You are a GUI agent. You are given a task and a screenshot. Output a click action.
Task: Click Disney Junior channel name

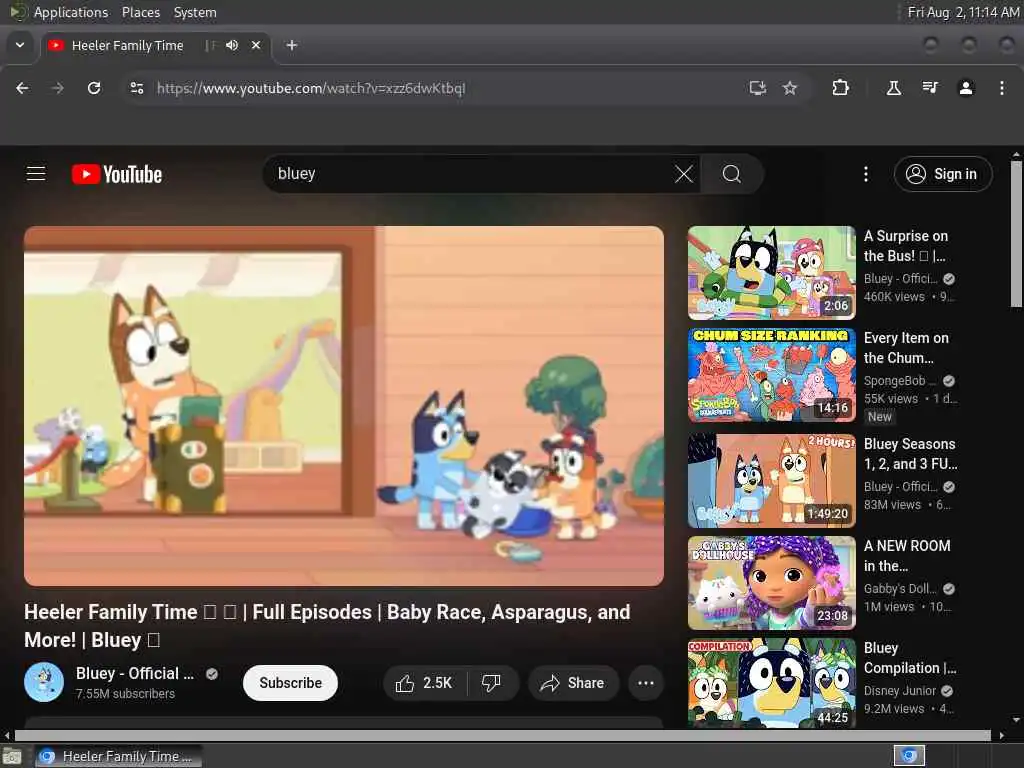900,690
